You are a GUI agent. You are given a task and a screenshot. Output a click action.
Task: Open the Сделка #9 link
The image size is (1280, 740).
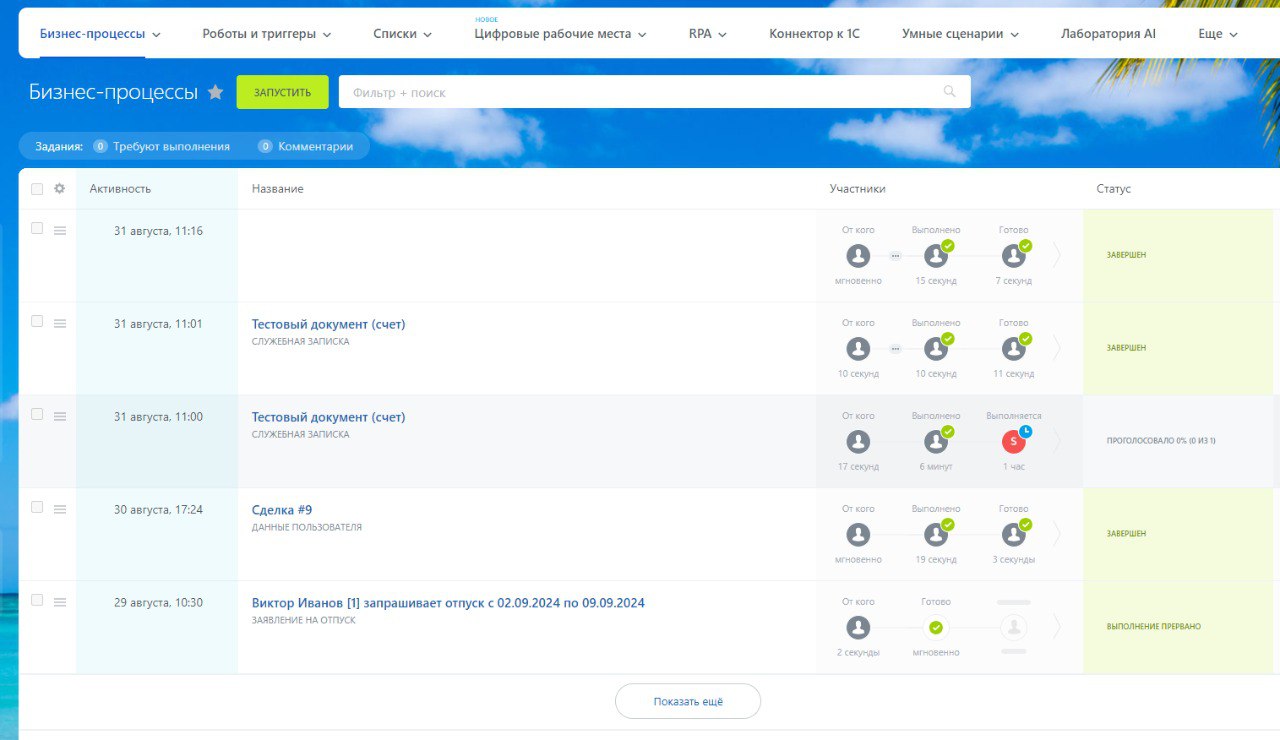[282, 510]
